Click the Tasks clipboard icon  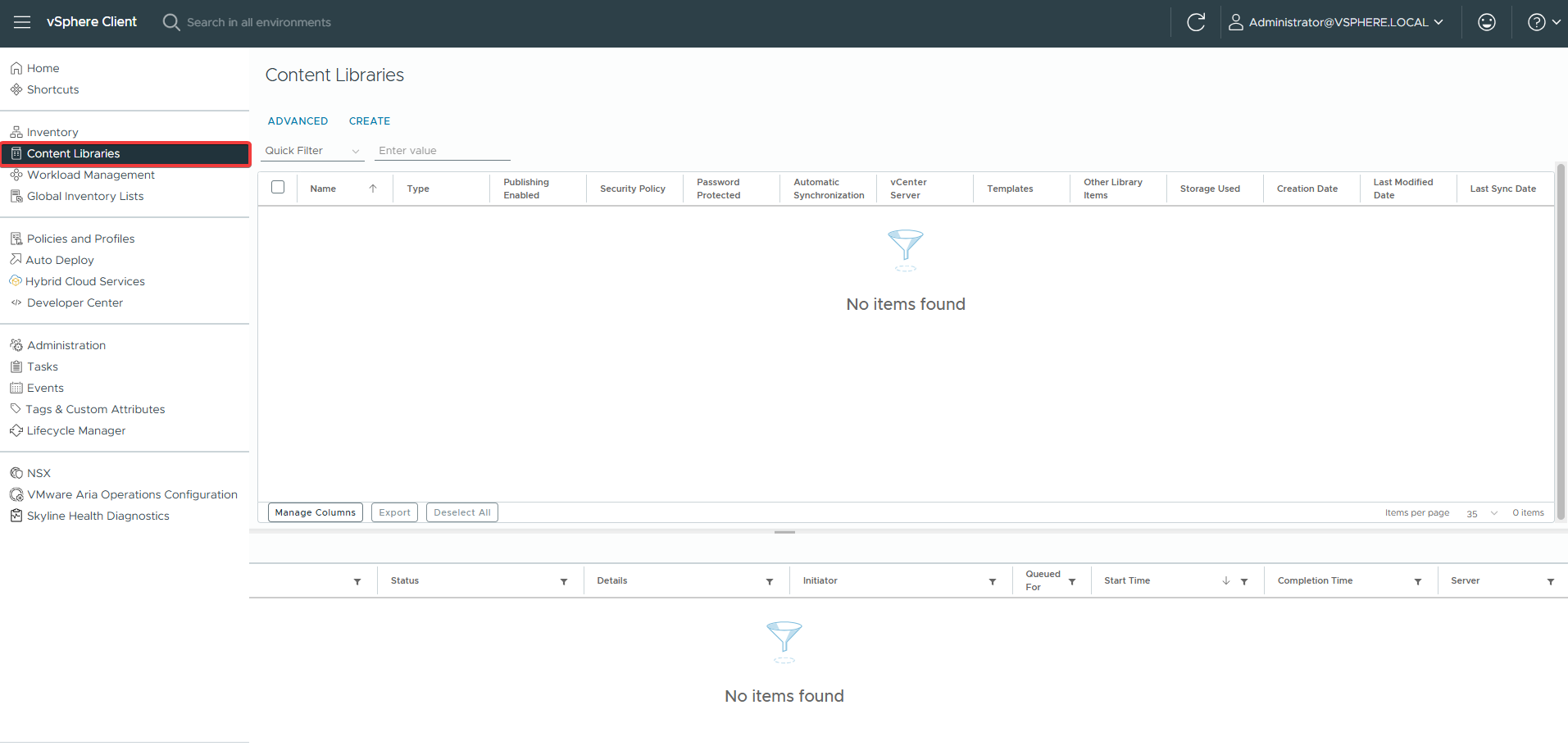[x=16, y=366]
